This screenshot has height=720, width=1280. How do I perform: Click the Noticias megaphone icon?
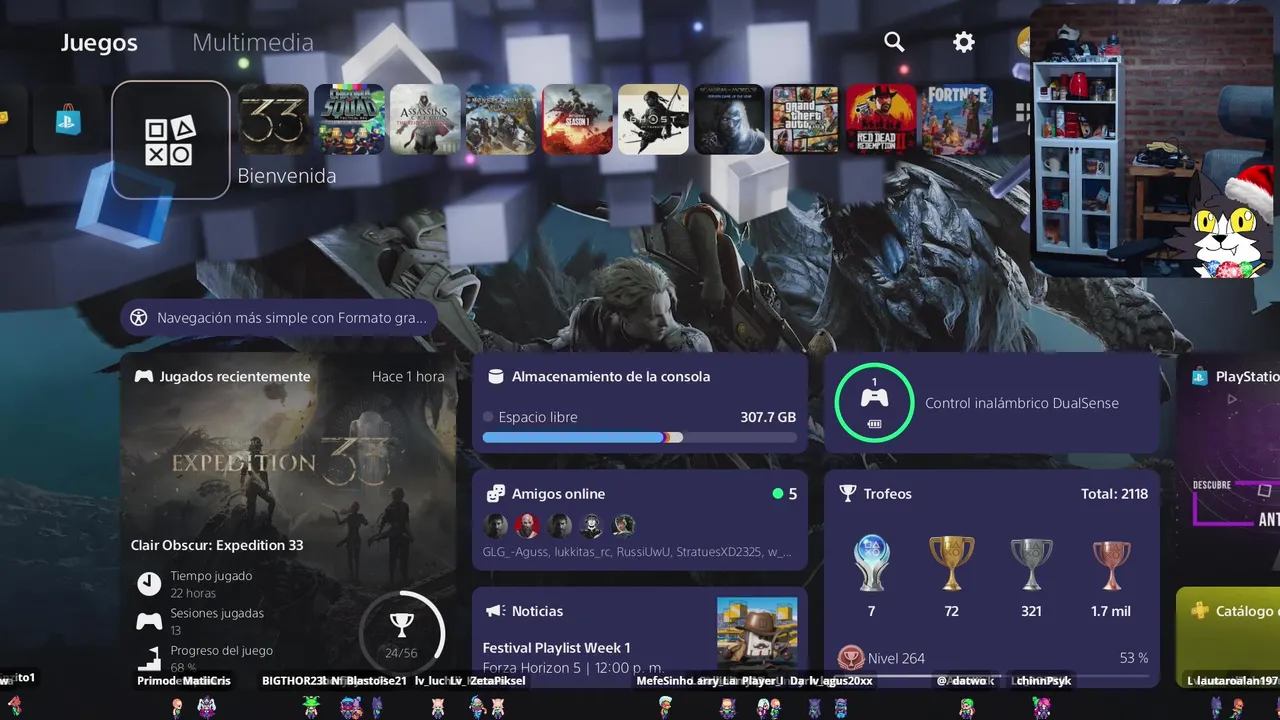tap(495, 611)
